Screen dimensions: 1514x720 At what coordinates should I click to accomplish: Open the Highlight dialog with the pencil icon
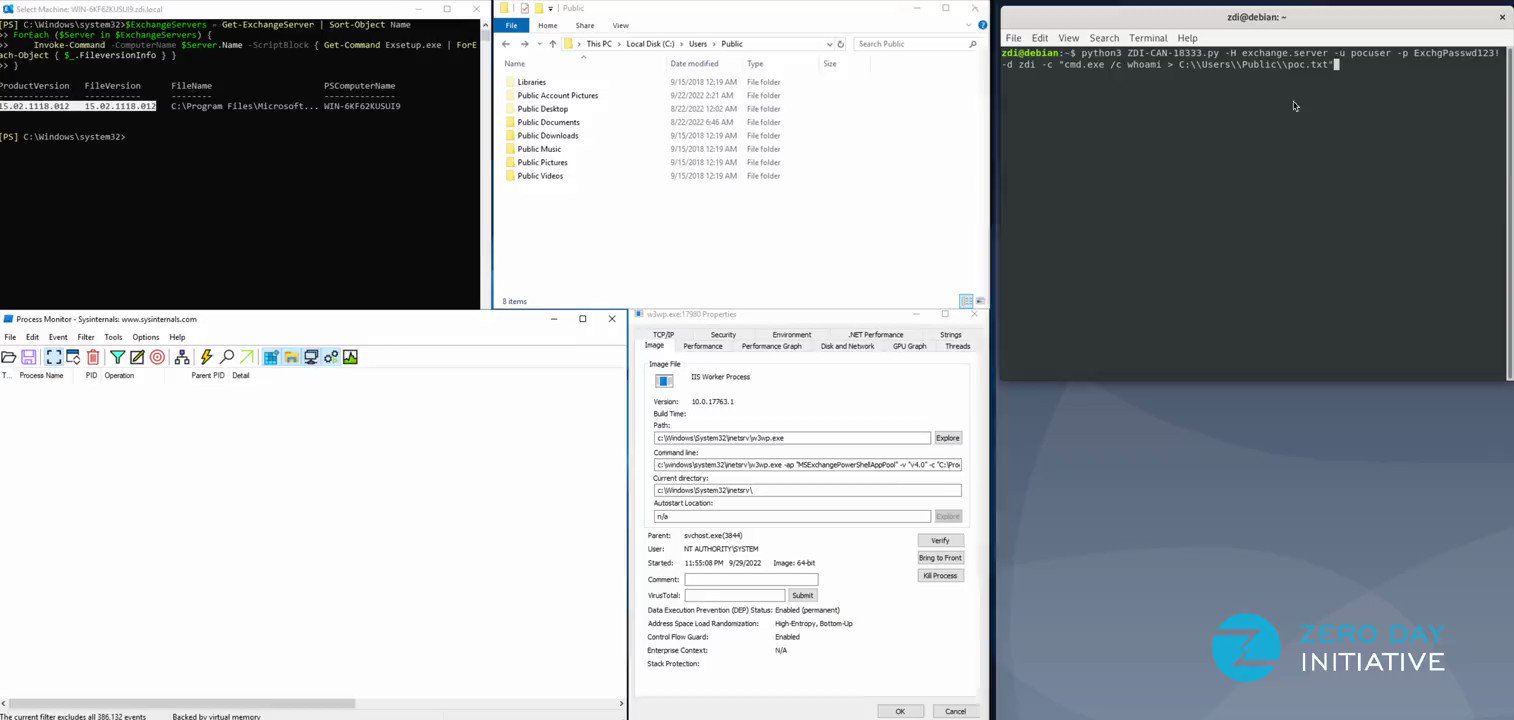[x=137, y=357]
